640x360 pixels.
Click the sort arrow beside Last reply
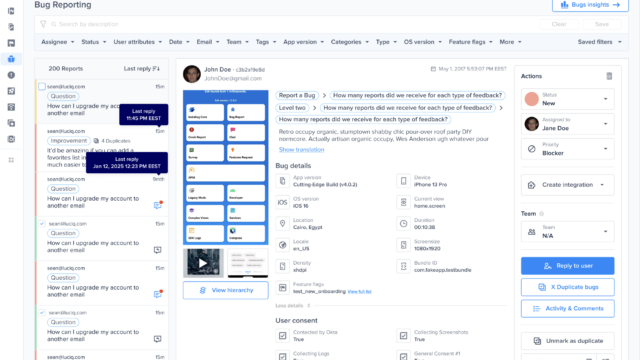(x=156, y=69)
